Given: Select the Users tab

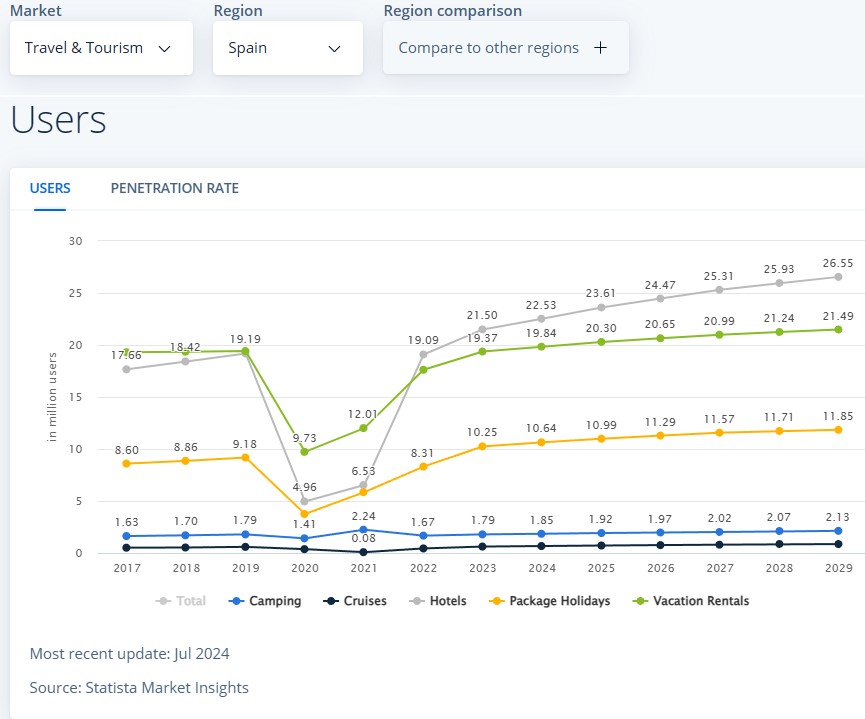Looking at the screenshot, I should coord(50,188).
